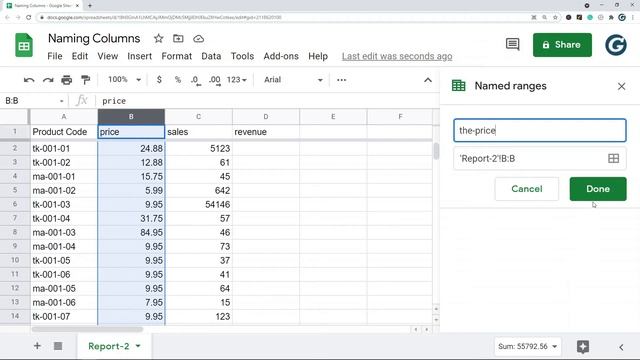Hide the menus with collapse arrow
The height and width of the screenshot is (360, 640).
coord(427,80)
